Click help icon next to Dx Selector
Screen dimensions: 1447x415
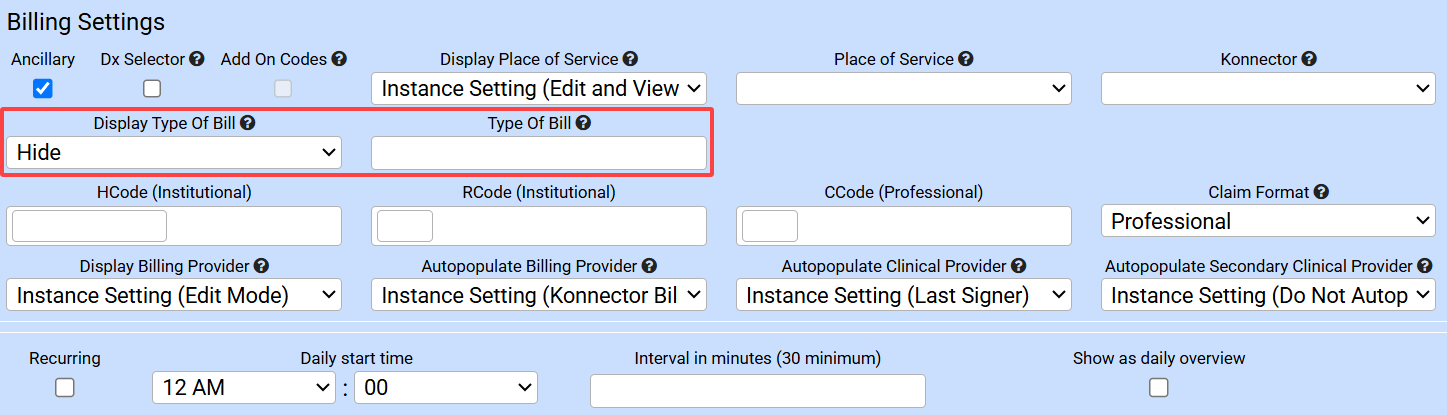coord(197,60)
